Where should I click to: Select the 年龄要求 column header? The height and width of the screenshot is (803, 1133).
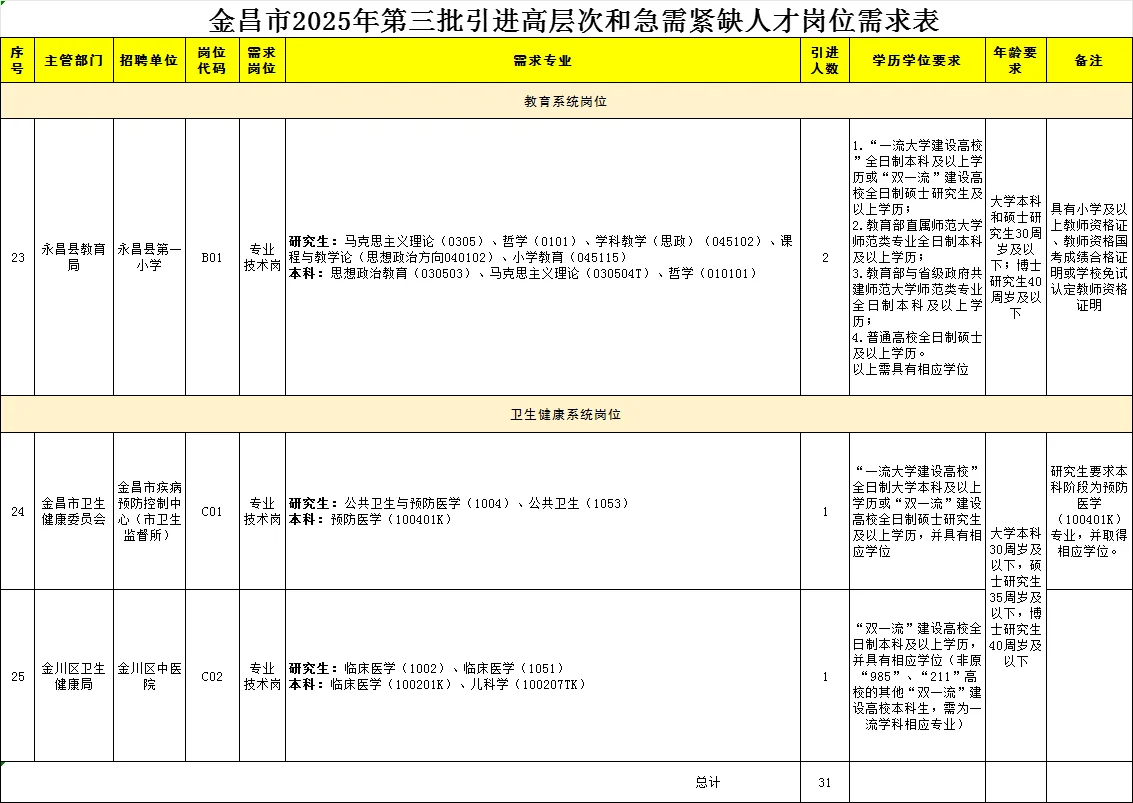click(x=1014, y=59)
